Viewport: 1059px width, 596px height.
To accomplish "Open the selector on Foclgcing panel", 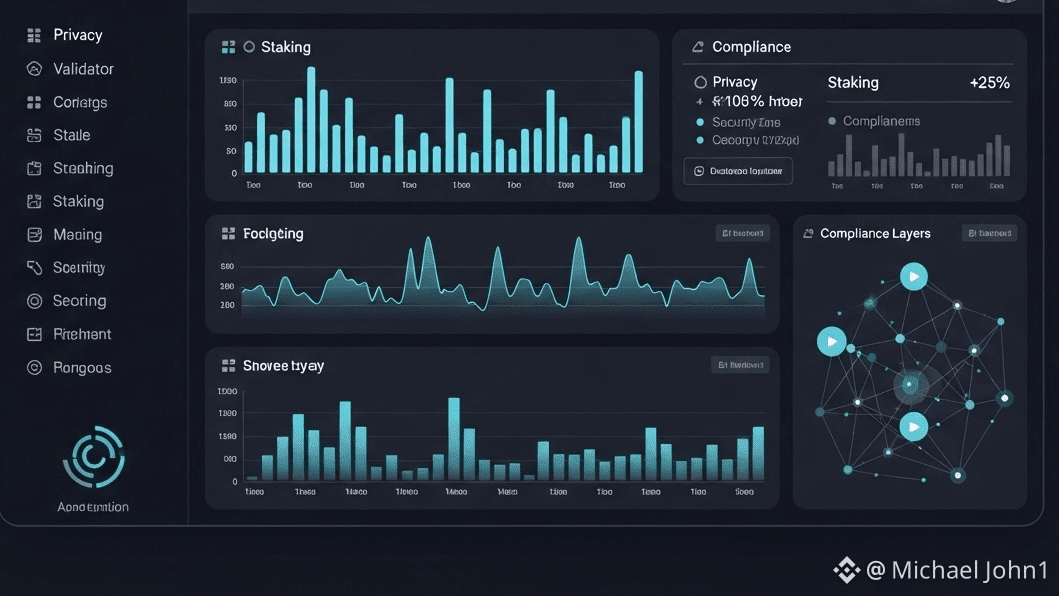I will click(742, 233).
